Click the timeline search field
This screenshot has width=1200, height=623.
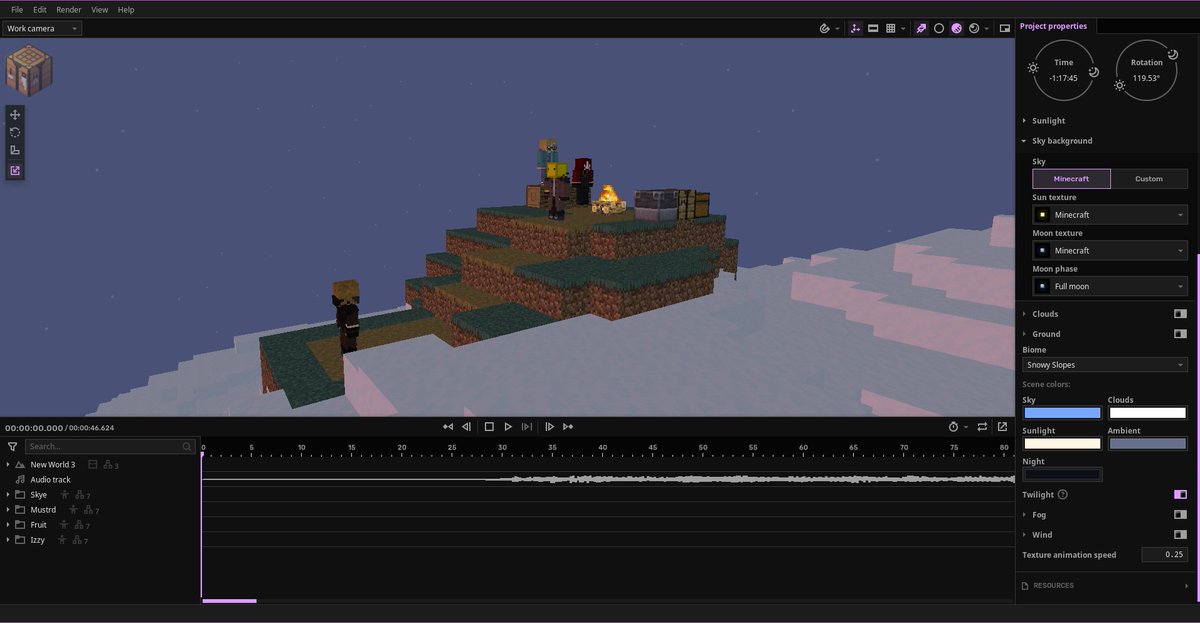[110, 447]
